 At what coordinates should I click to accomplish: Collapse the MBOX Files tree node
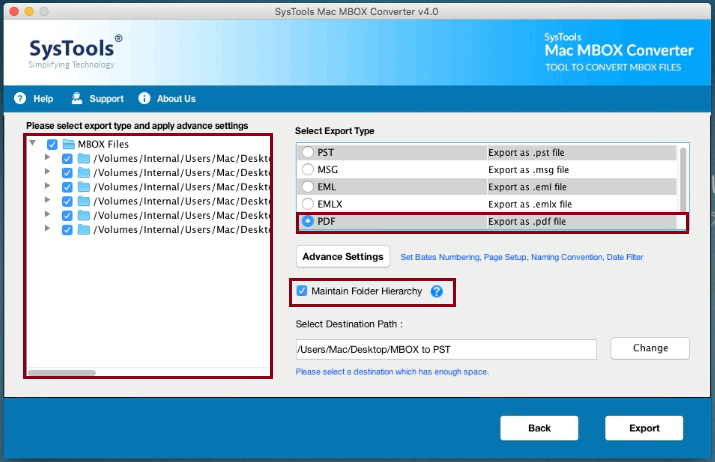tap(33, 144)
